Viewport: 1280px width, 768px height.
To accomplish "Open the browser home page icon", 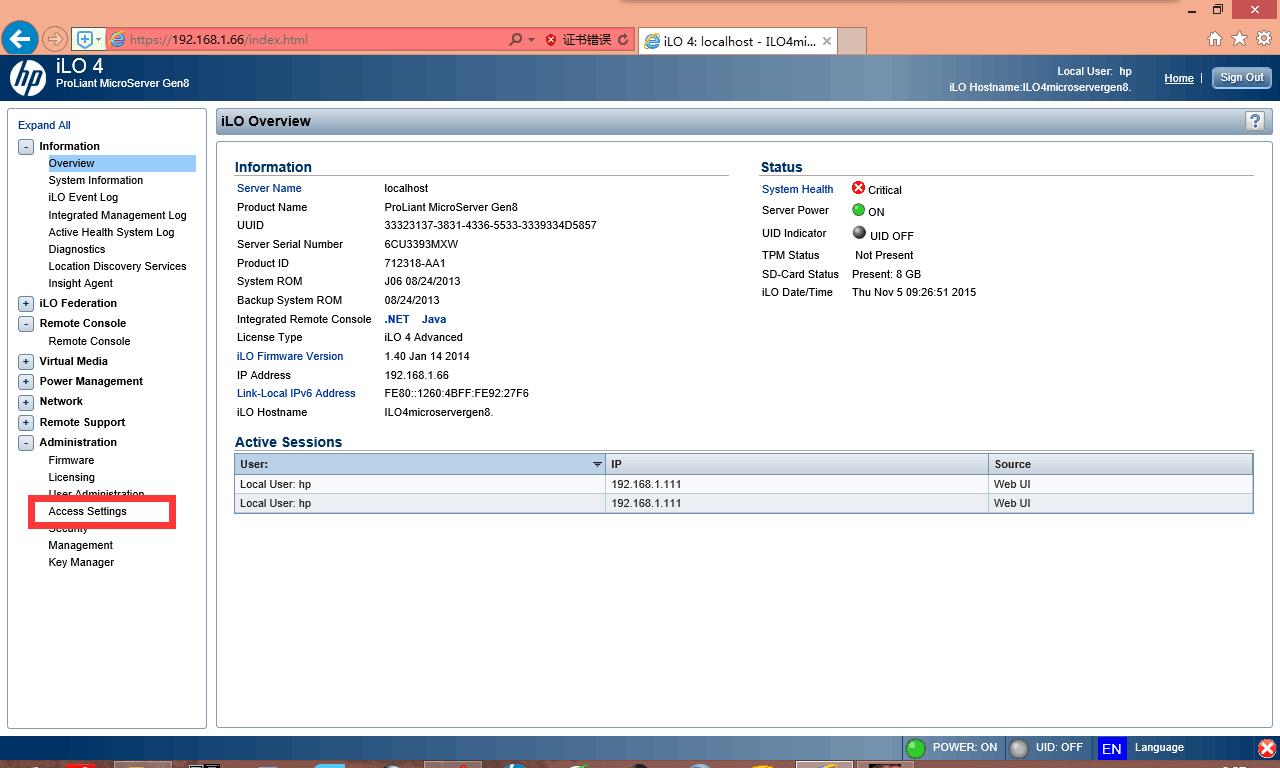I will (x=1215, y=39).
